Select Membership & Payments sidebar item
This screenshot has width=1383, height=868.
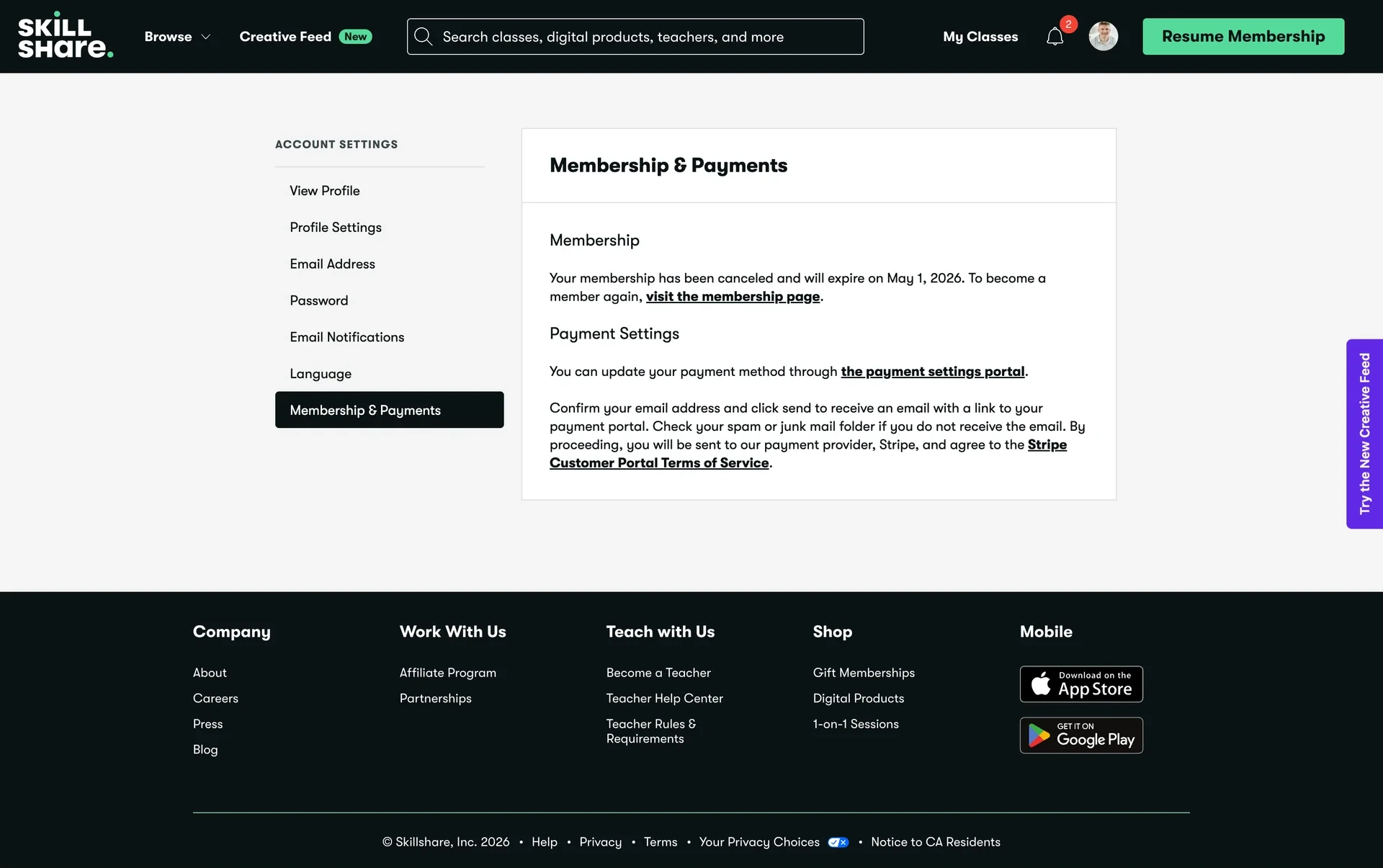click(389, 410)
